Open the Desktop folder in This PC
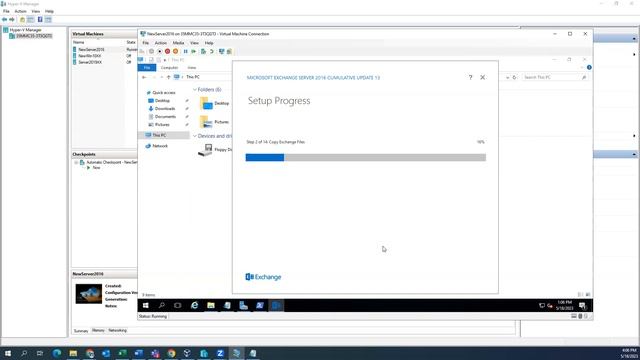640x360 pixels. coord(214,103)
